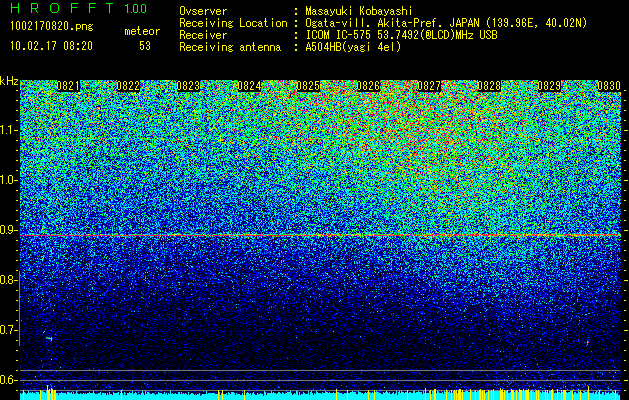Click the 0830 time marker

(609, 86)
